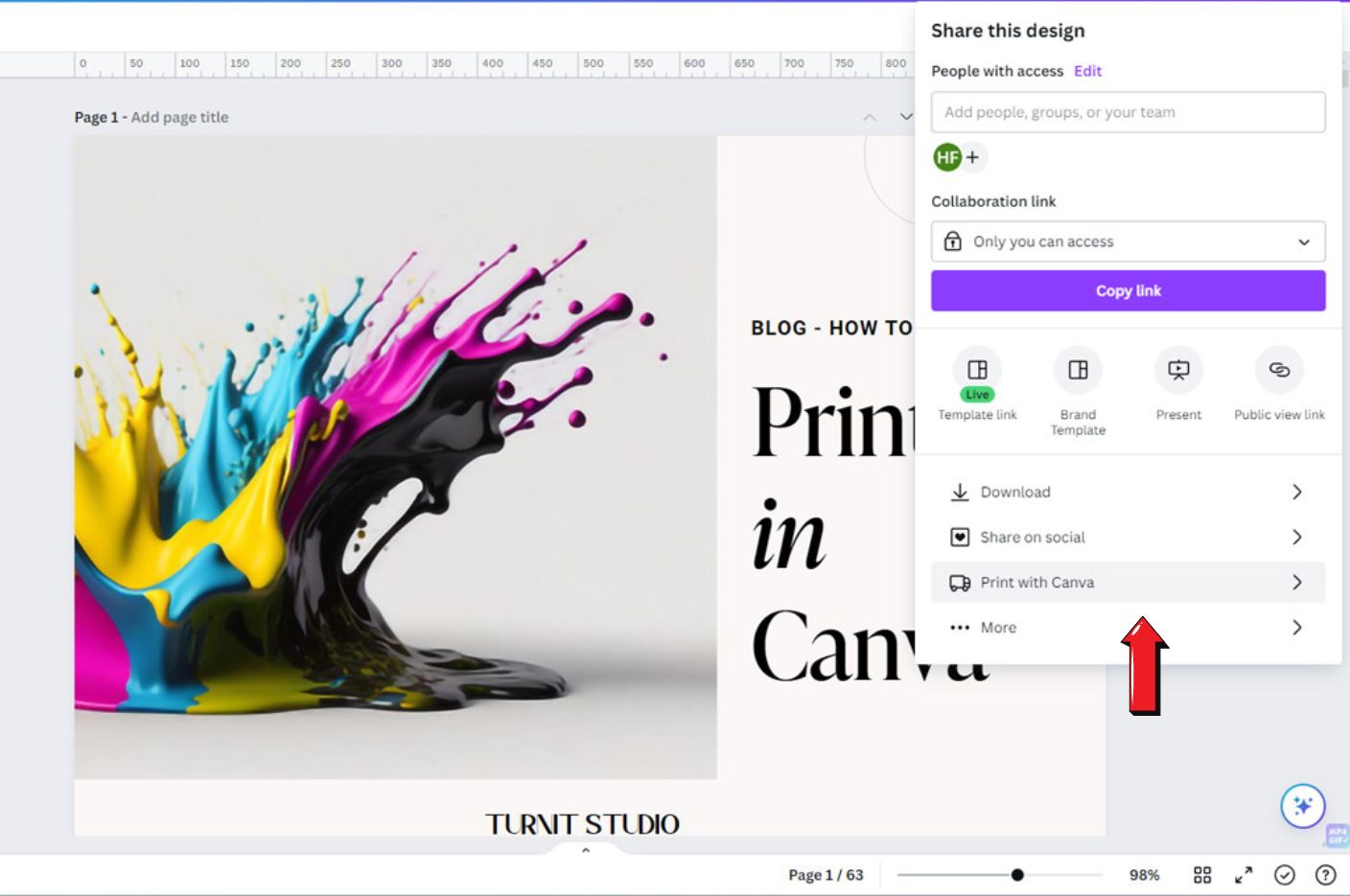Enter fullscreen with the expand arrows icon
Image resolution: width=1350 pixels, height=896 pixels.
coord(1244,874)
